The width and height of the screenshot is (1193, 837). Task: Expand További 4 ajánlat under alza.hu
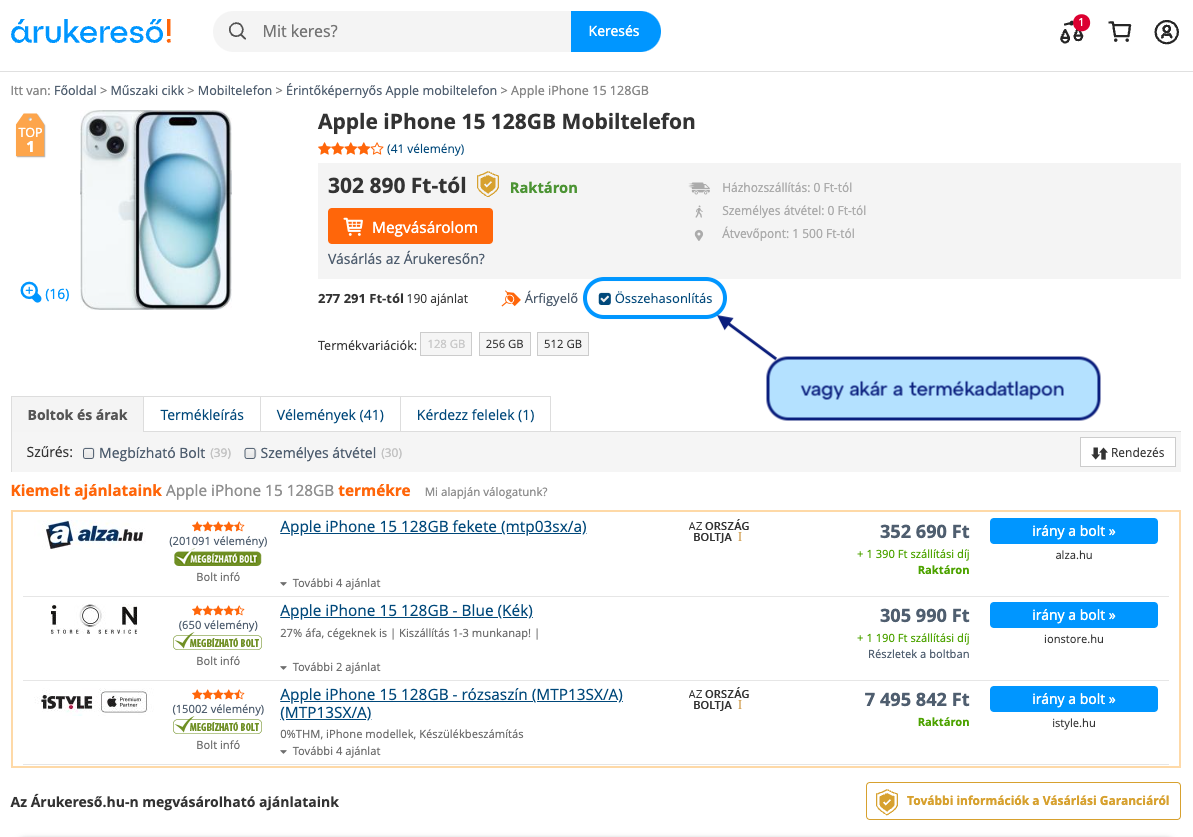(x=330, y=583)
